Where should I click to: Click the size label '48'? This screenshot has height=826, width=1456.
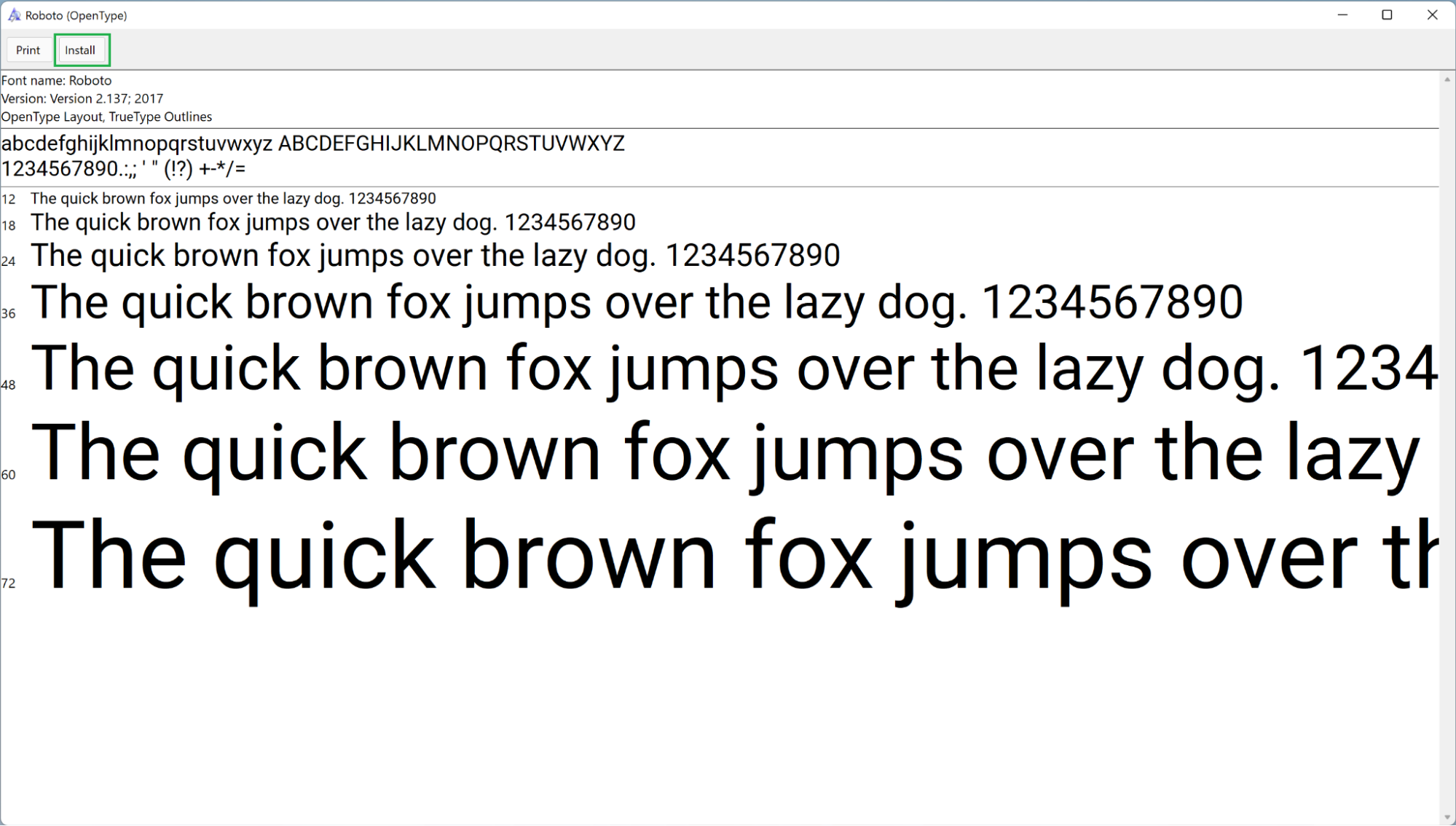(x=9, y=385)
